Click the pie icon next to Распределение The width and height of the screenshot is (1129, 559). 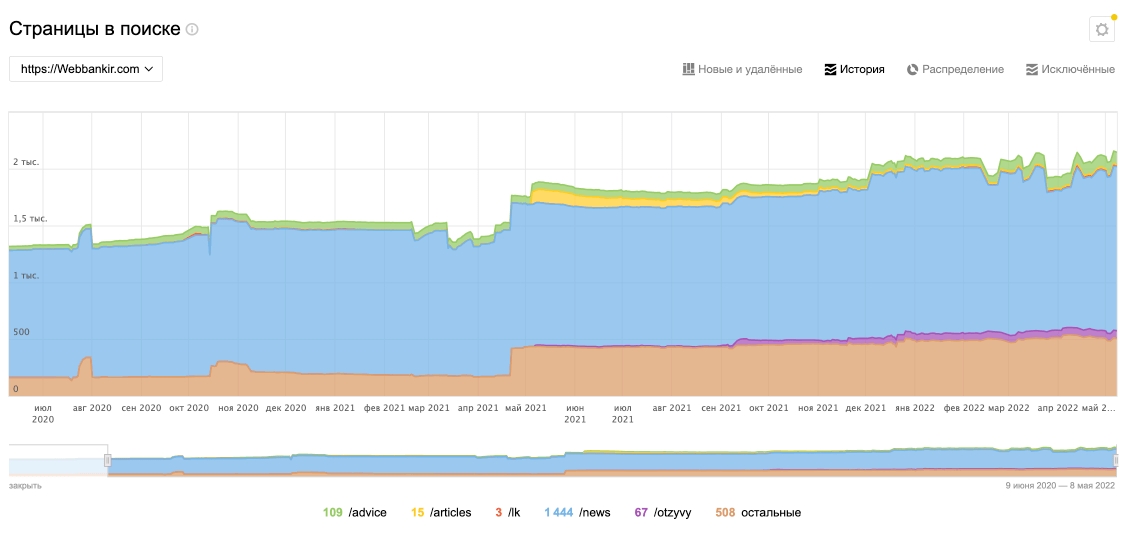coord(912,69)
